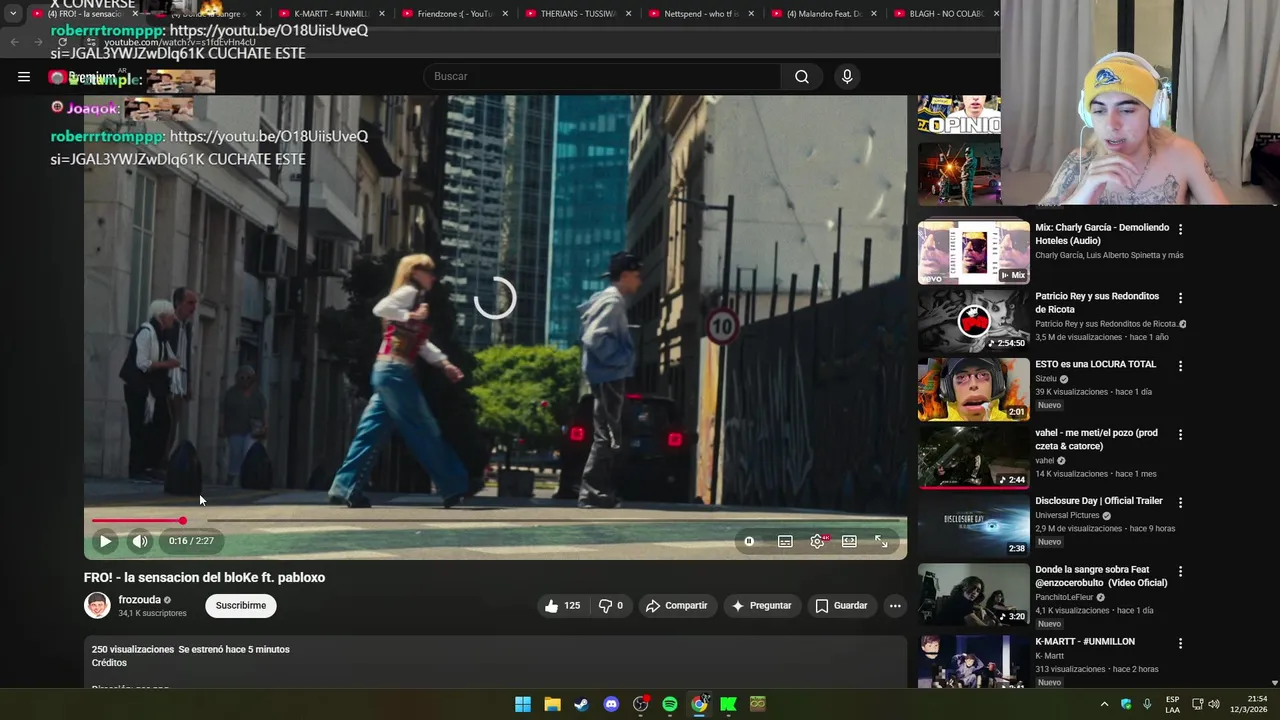The width and height of the screenshot is (1280, 720).
Task: Dislike the video with thumbs-down icon
Action: [x=611, y=605]
